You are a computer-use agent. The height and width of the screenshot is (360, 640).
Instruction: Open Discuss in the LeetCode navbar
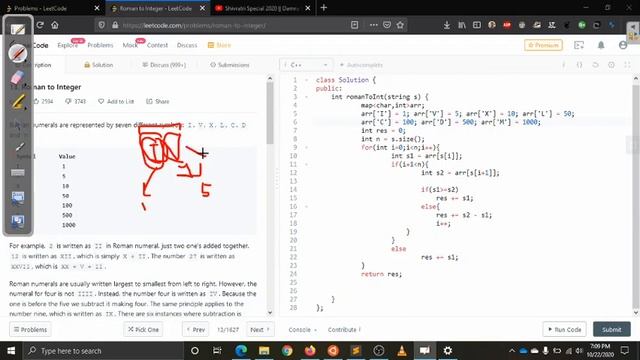(x=187, y=45)
